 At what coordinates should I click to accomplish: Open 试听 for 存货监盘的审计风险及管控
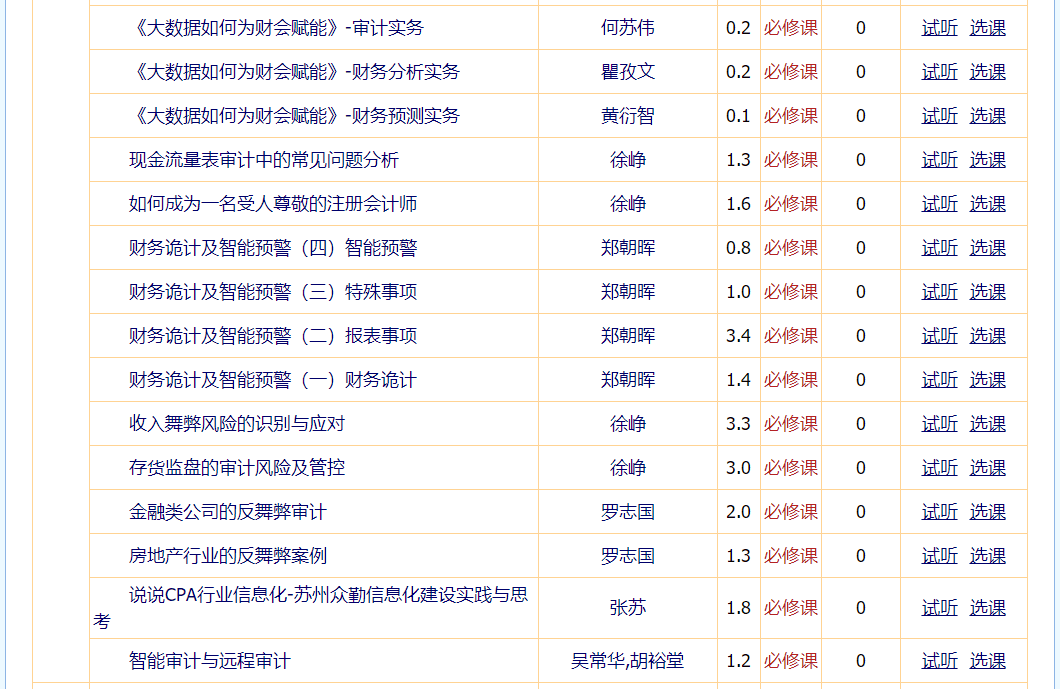pos(939,468)
